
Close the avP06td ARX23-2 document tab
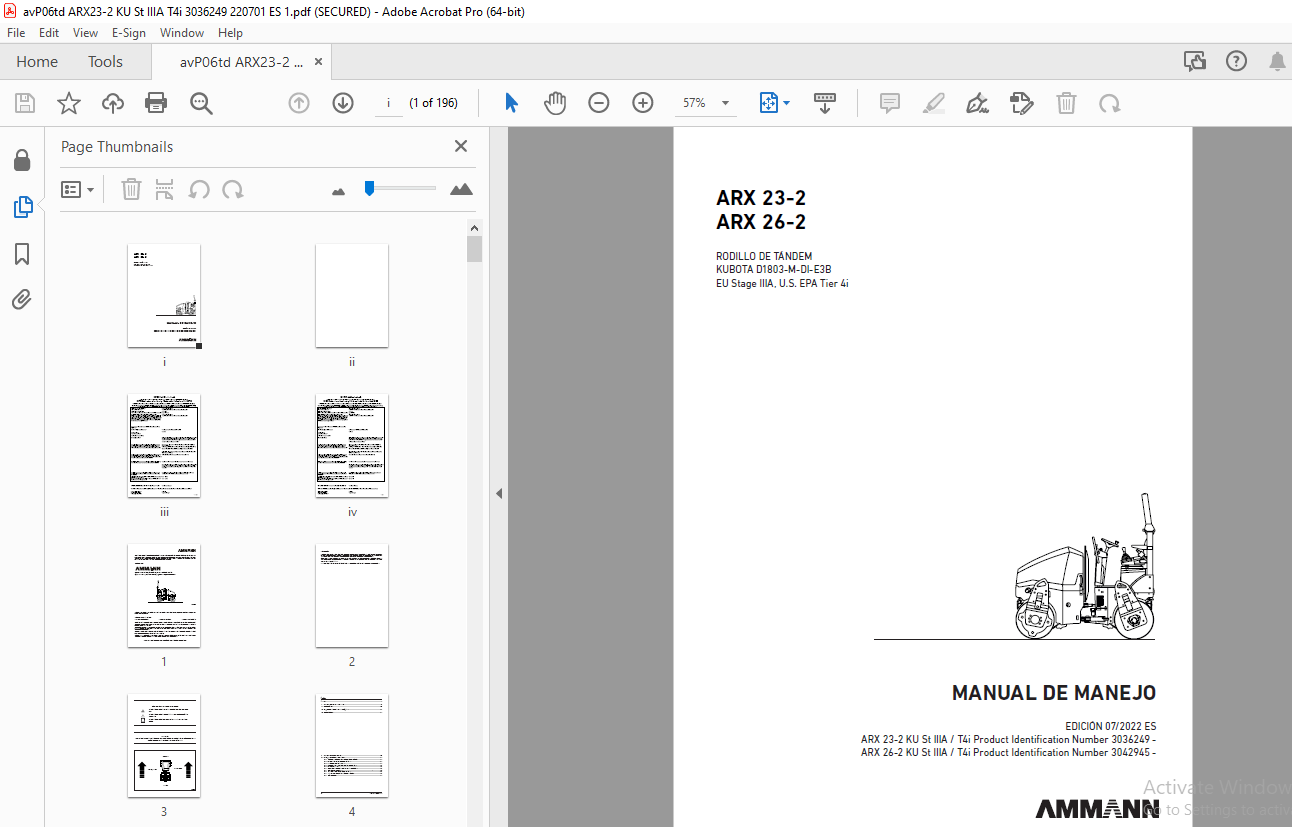pyautogui.click(x=319, y=62)
